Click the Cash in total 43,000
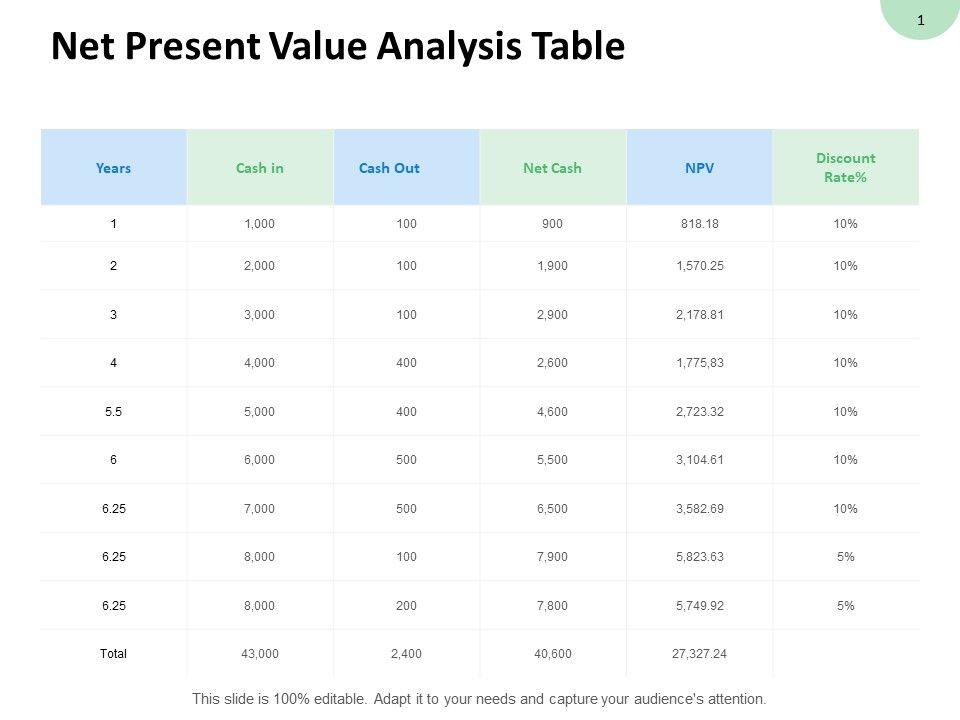The width and height of the screenshot is (960, 720). click(260, 653)
